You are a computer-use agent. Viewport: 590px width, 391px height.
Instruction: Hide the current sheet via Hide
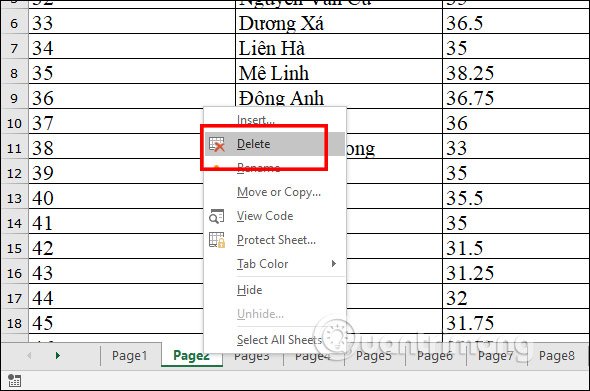[x=275, y=290]
